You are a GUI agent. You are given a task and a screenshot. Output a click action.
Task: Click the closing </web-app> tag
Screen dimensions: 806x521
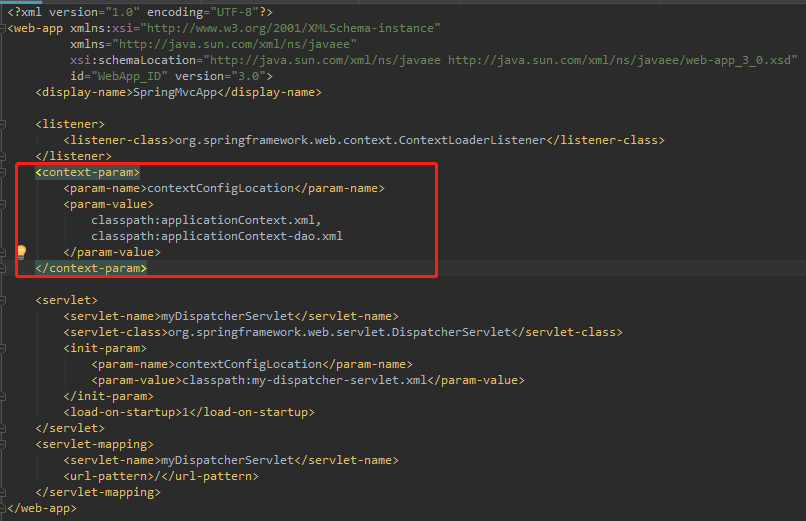pos(42,508)
